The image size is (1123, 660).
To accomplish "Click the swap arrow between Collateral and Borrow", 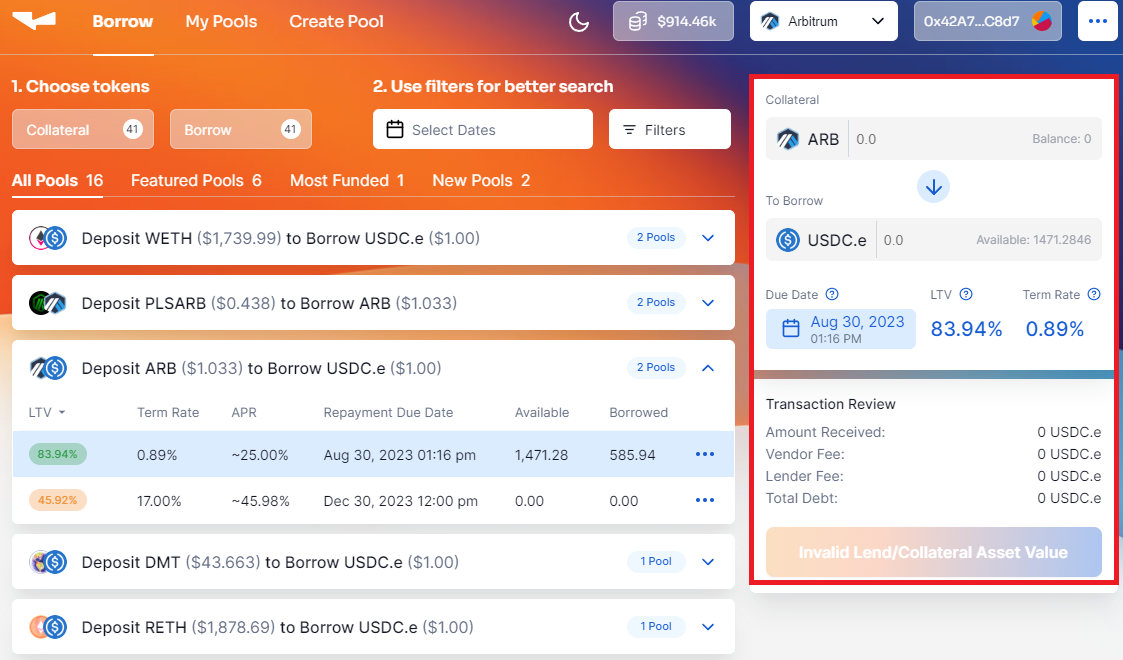I will 933,186.
